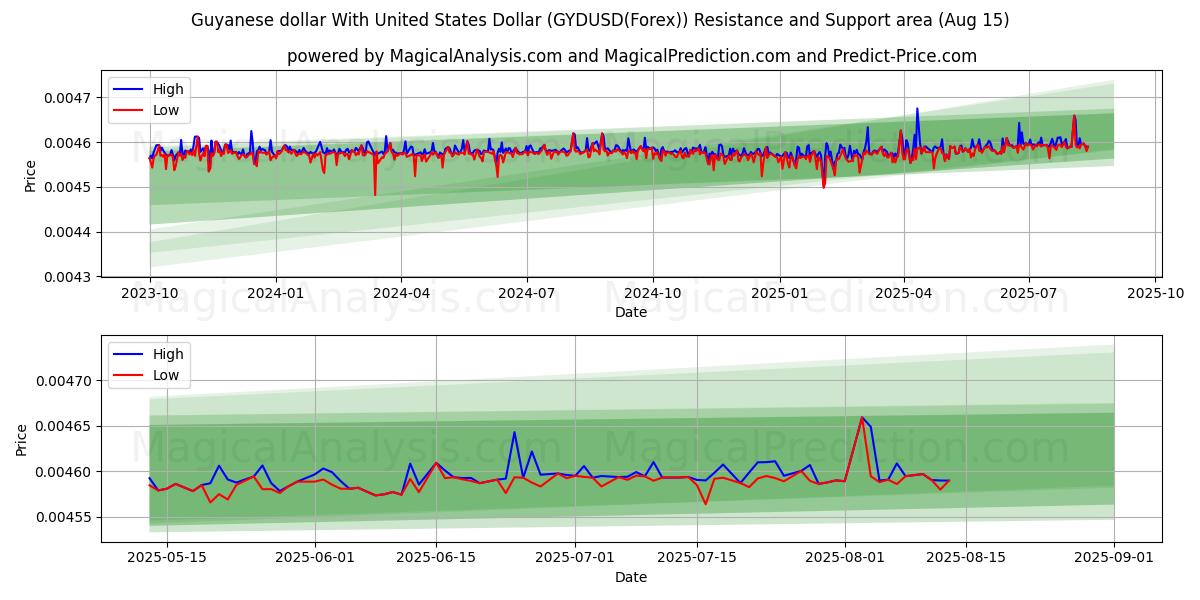
Task: Click the 0.00465 y-axis label in bottom chart
Action: click(64, 427)
